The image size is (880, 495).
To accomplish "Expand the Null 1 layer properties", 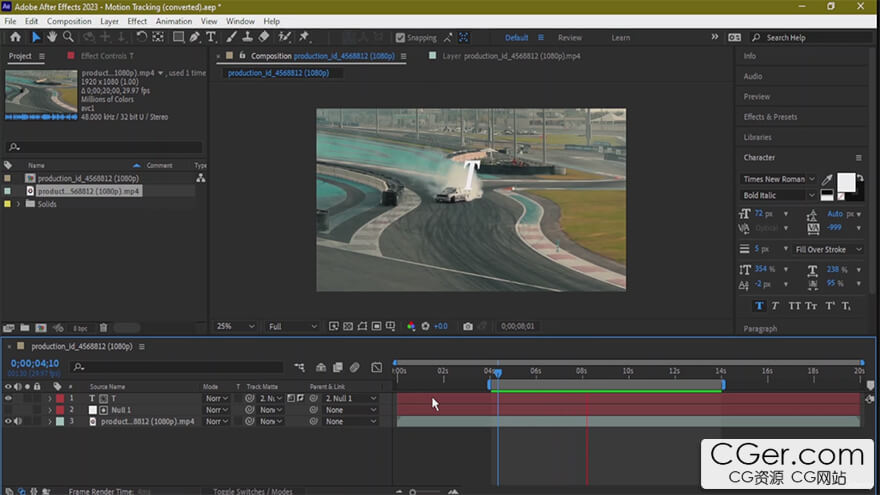I will pos(49,410).
